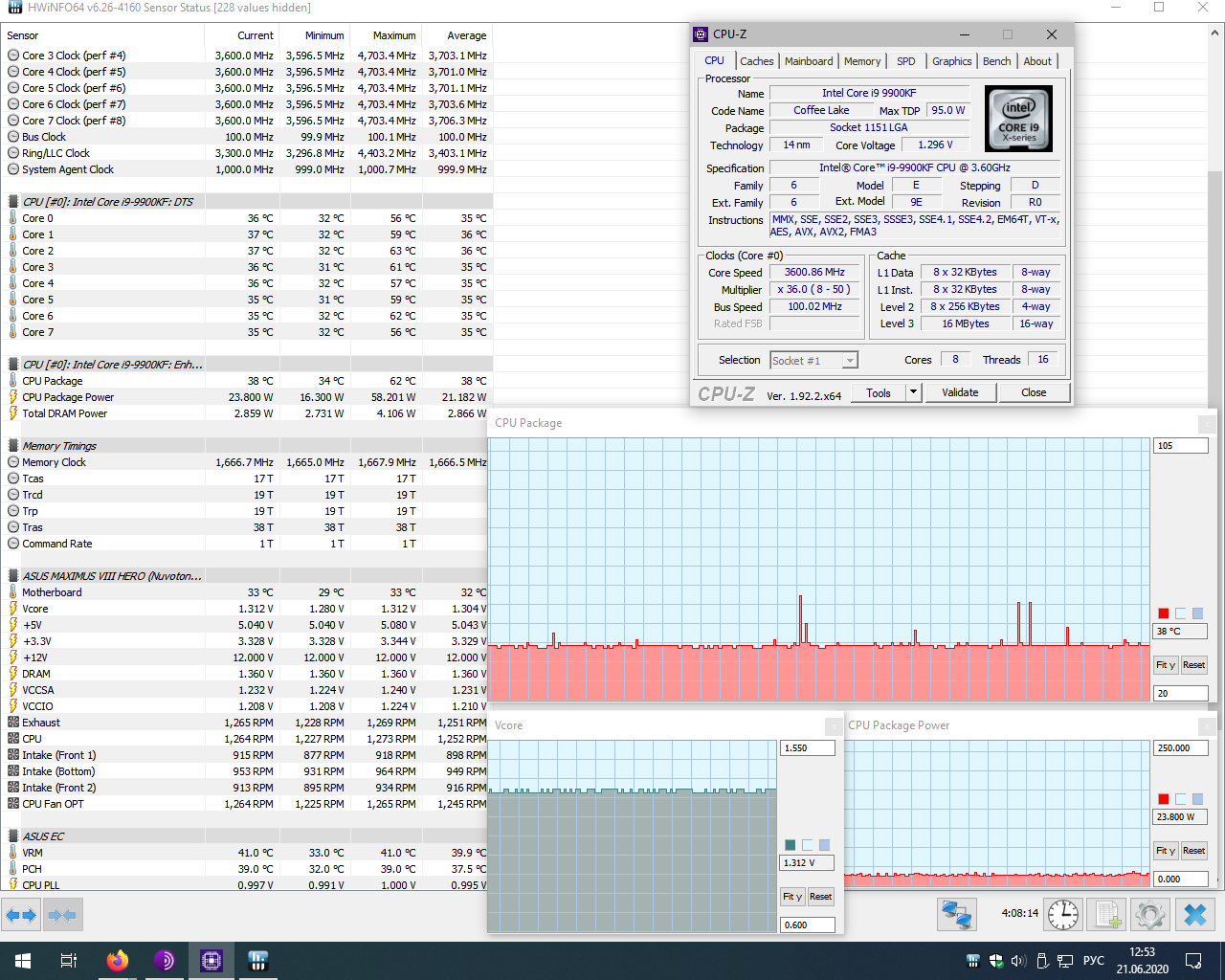Select the Memory Timings group header row
1225x980 pixels.
tap(246, 446)
